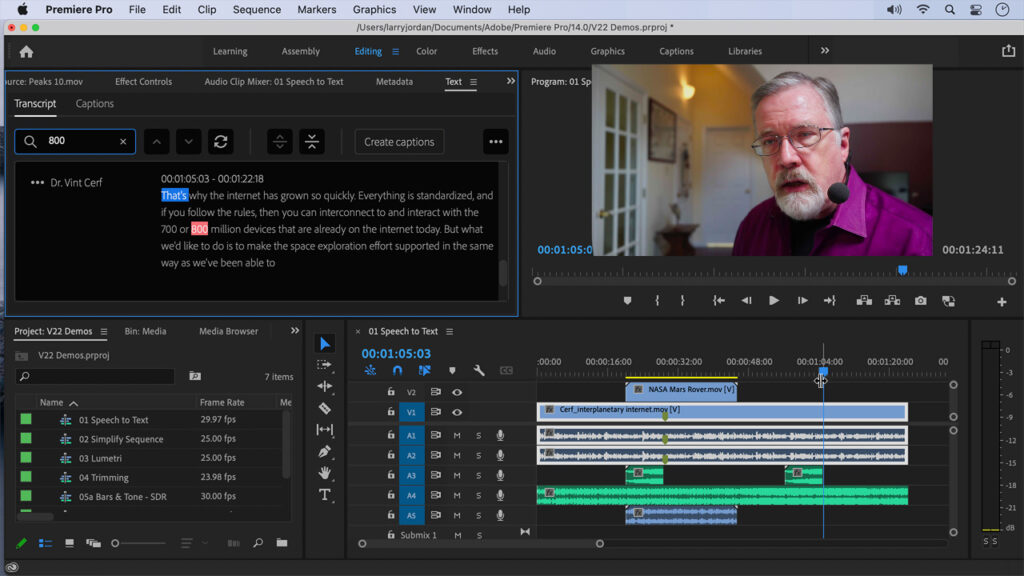This screenshot has height=576, width=1024.
Task: Open the Markers menu
Action: click(317, 9)
